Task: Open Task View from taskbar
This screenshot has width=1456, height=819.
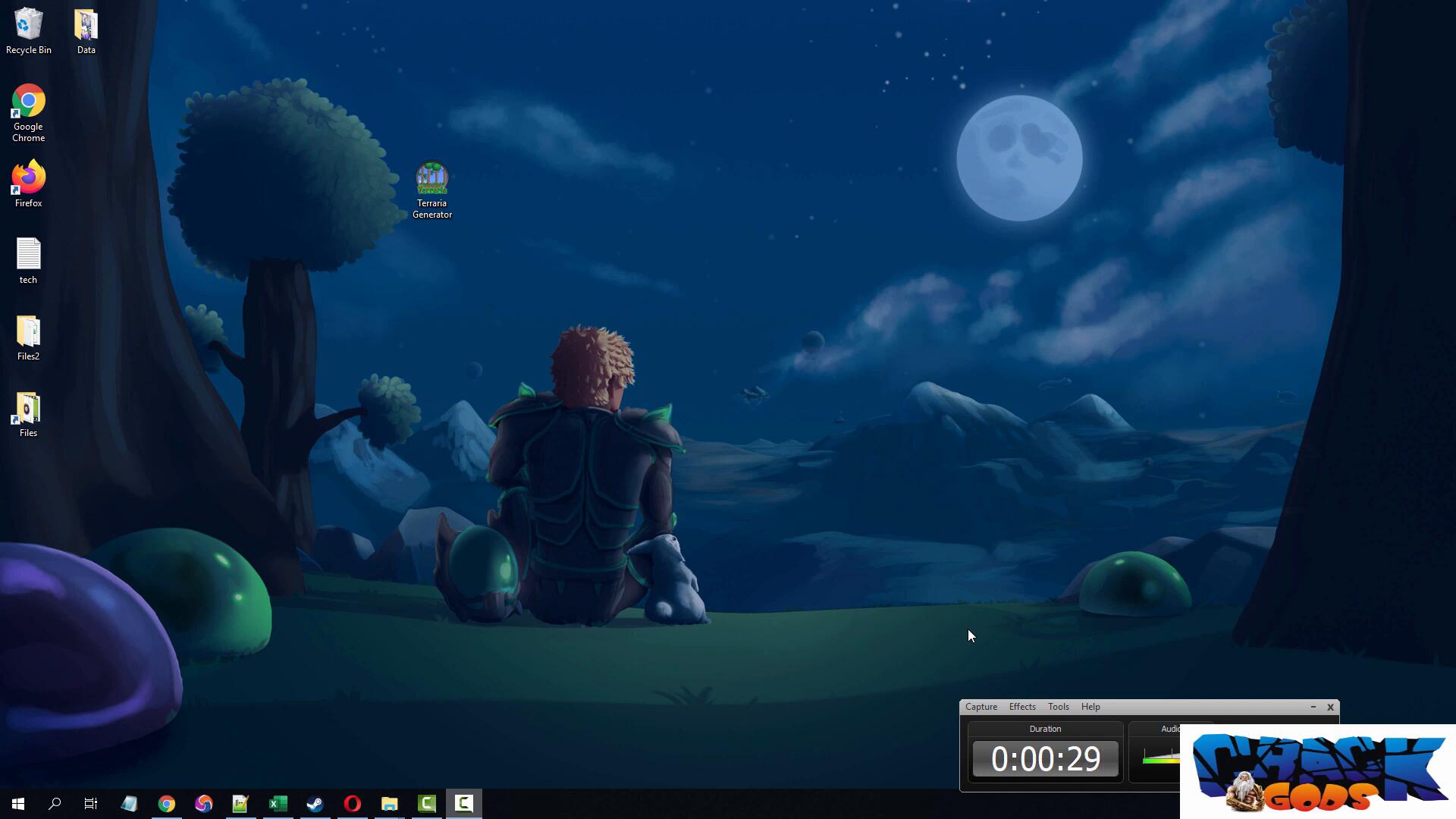Action: (x=91, y=803)
